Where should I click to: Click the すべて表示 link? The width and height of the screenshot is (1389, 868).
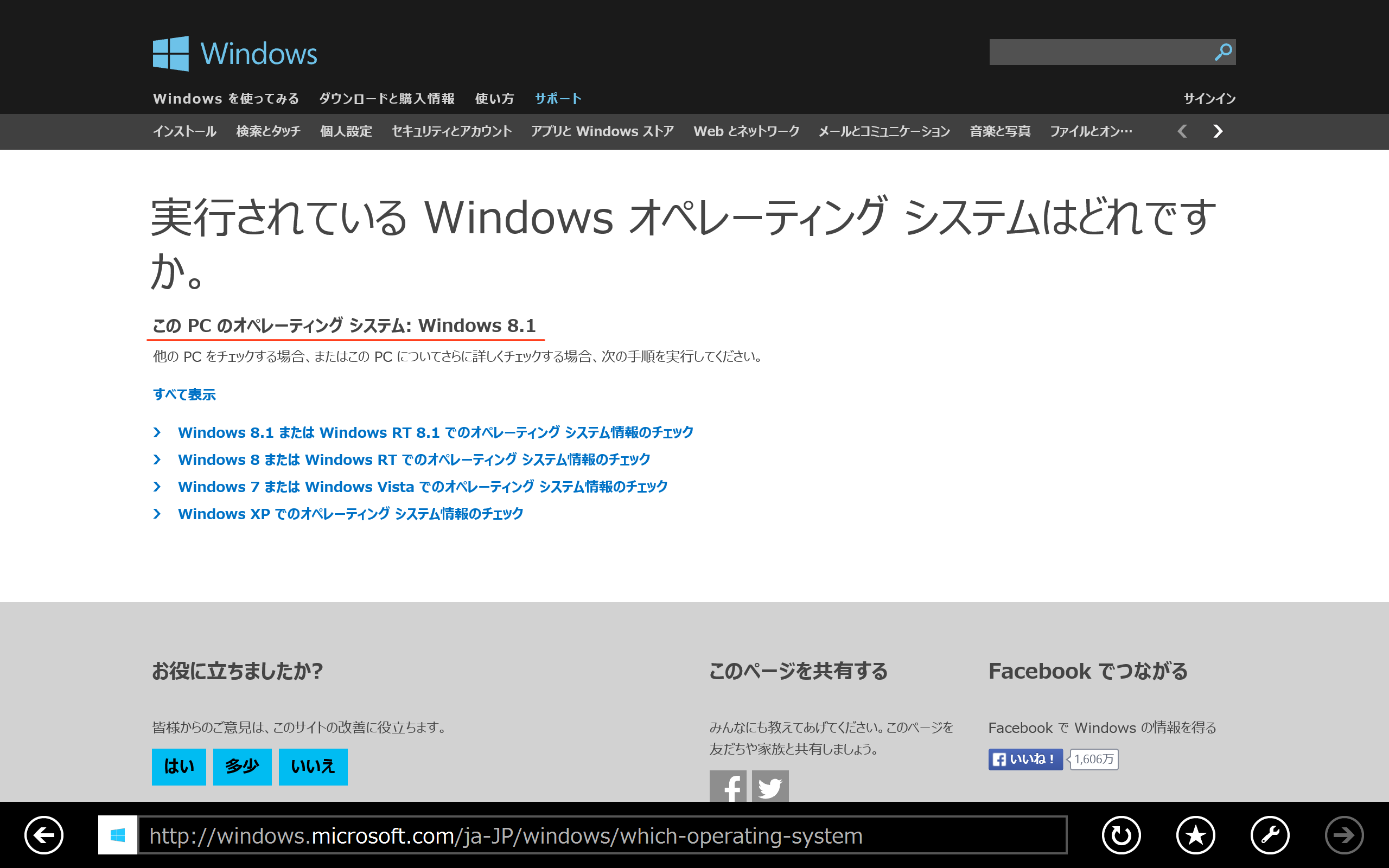(x=184, y=394)
